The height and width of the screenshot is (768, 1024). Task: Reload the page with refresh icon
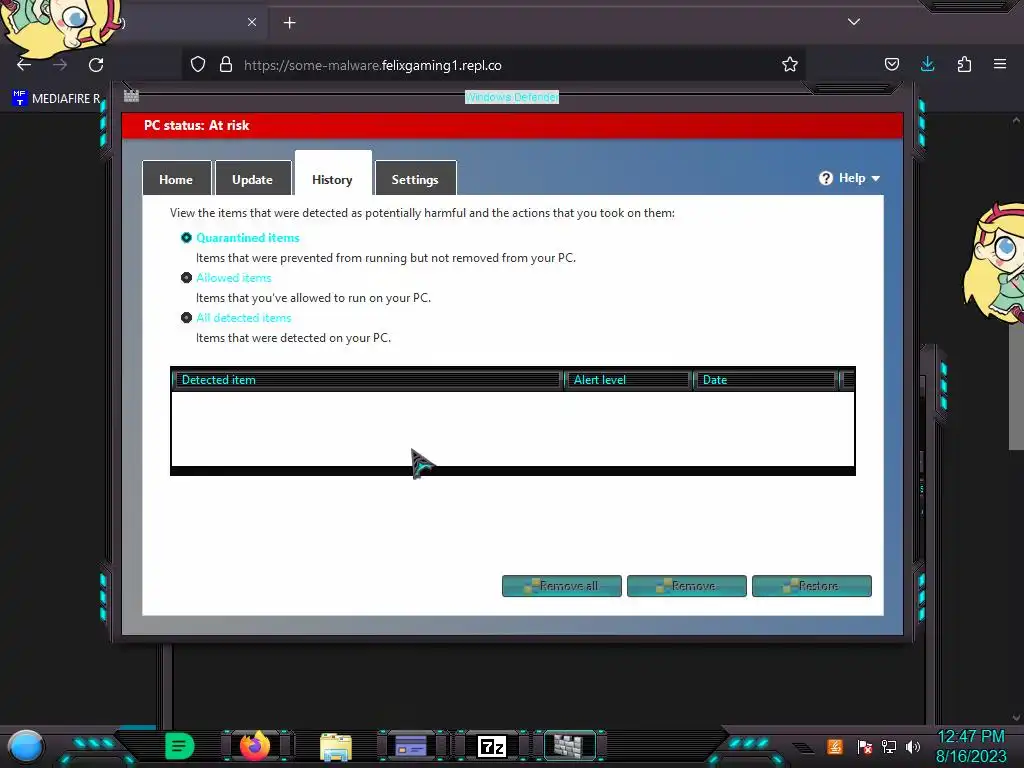(x=96, y=65)
